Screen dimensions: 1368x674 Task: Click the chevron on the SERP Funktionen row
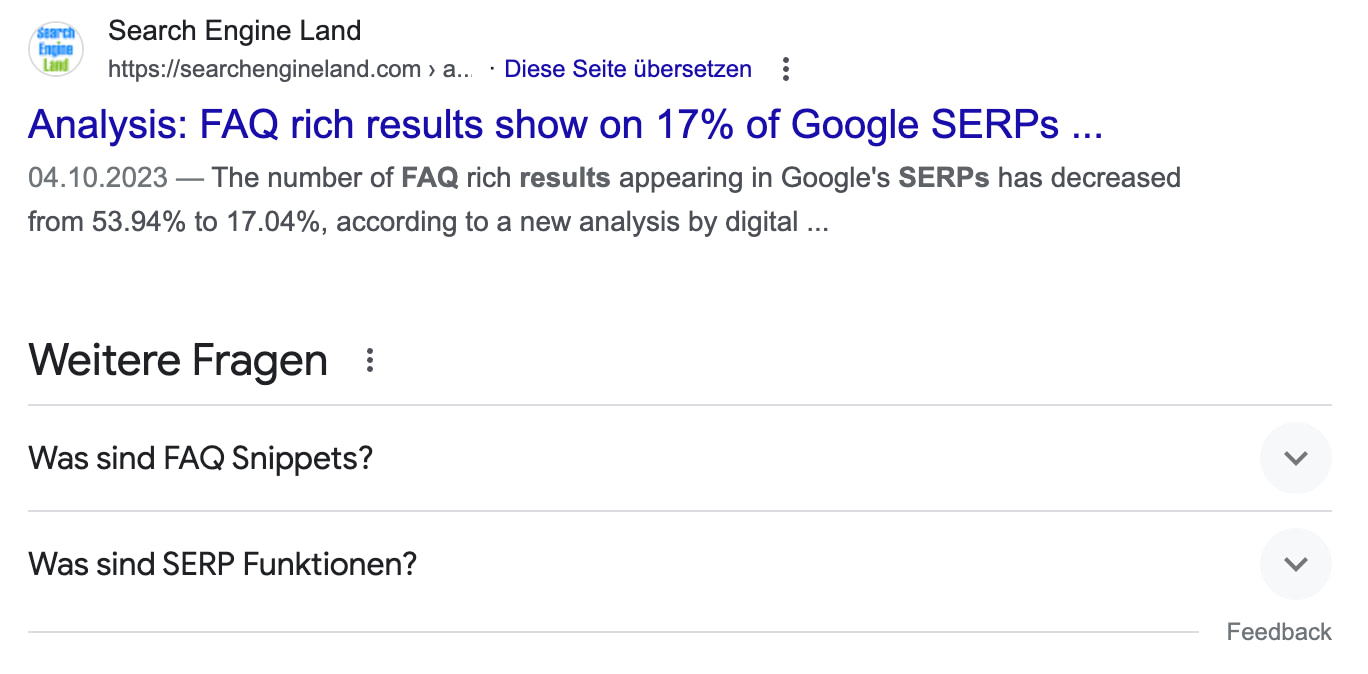click(x=1295, y=563)
